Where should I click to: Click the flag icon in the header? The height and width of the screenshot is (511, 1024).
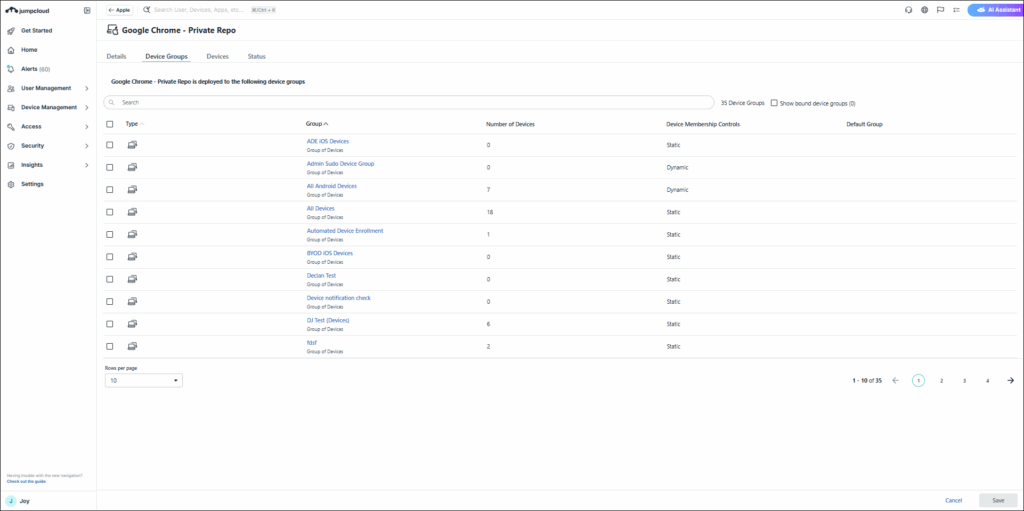[940, 10]
